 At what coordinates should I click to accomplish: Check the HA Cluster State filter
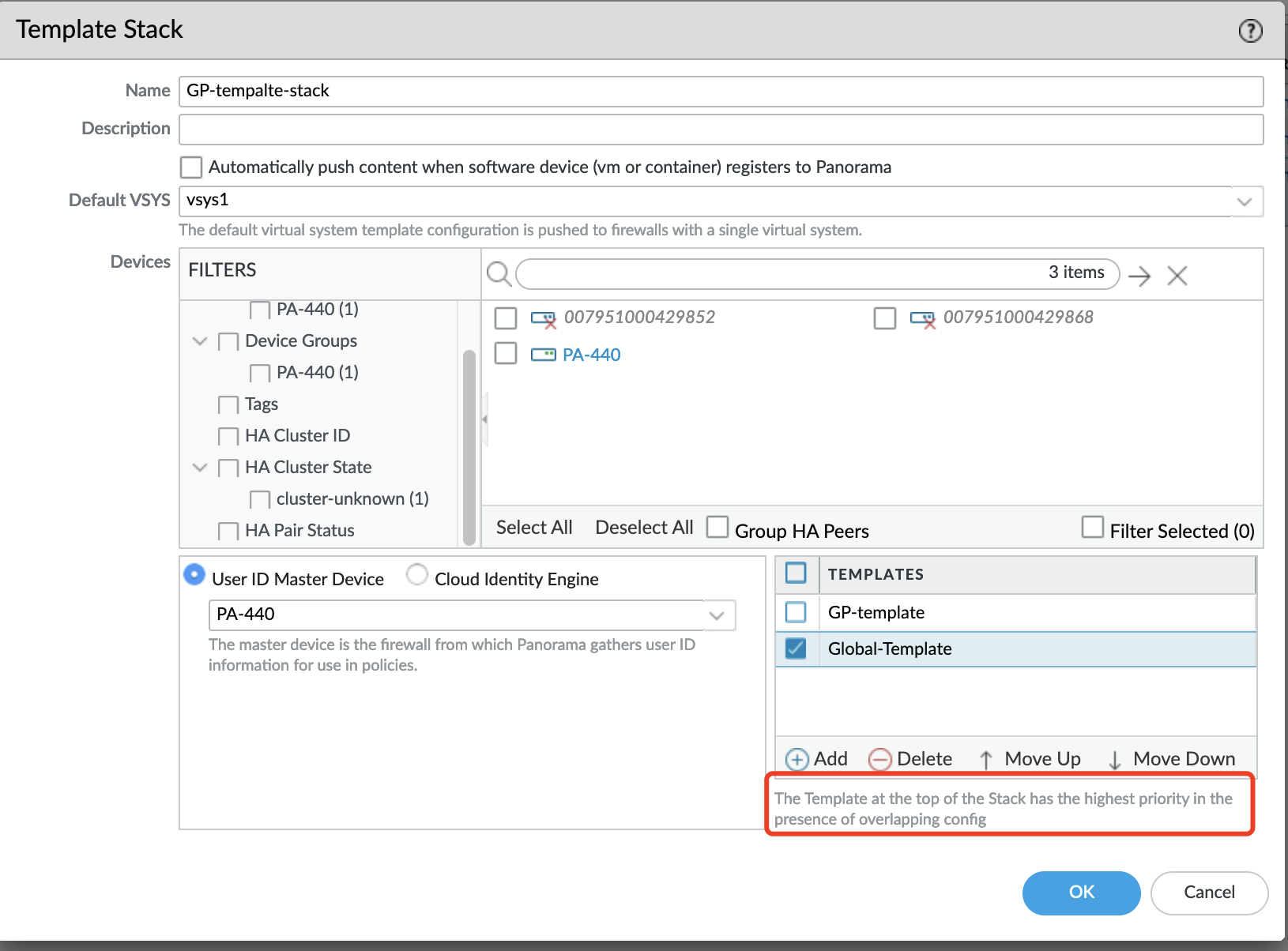(228, 468)
